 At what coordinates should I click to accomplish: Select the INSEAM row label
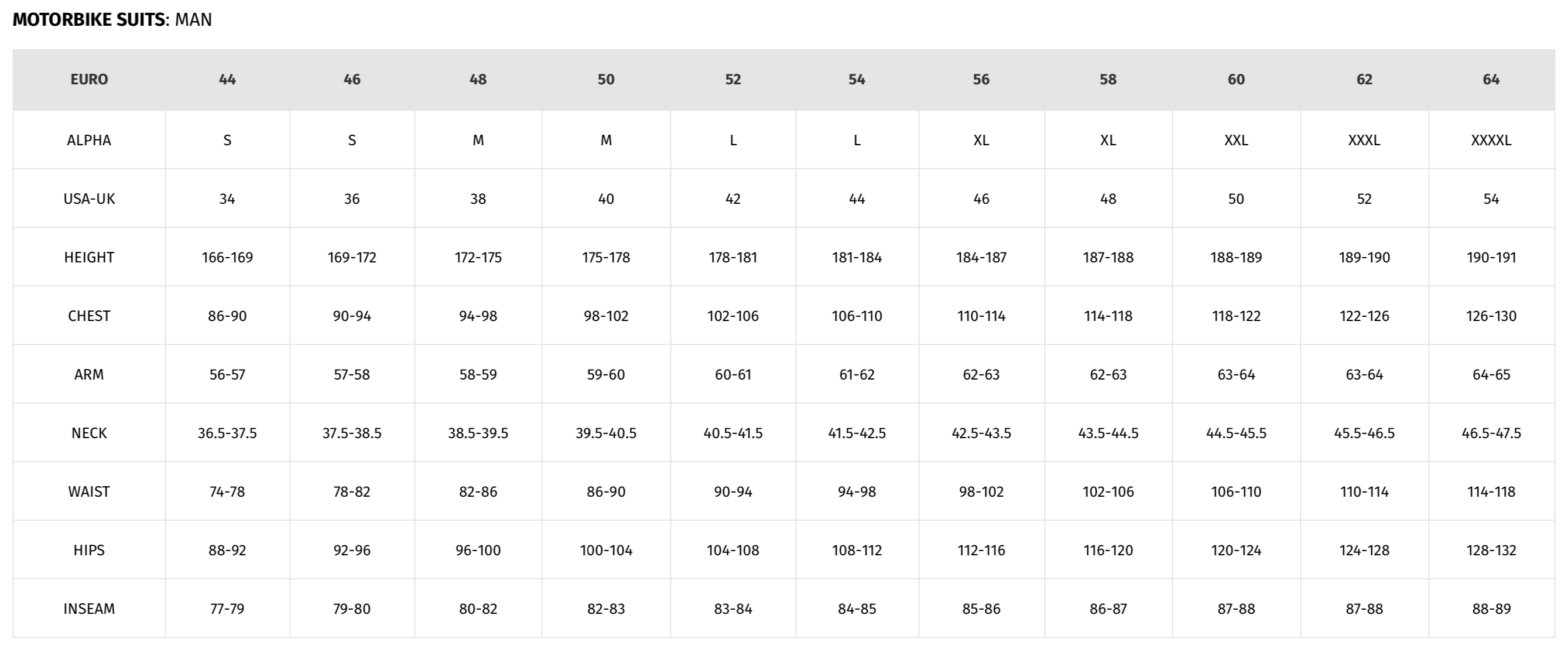(x=89, y=608)
